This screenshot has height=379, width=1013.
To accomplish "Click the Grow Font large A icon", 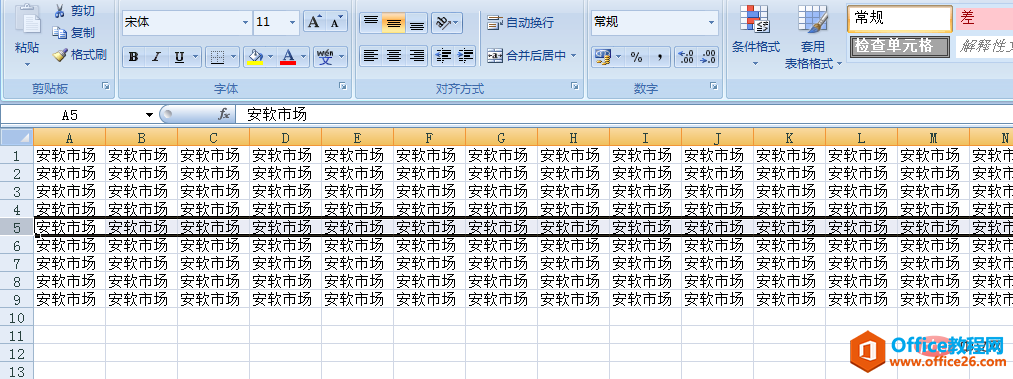I will point(314,22).
